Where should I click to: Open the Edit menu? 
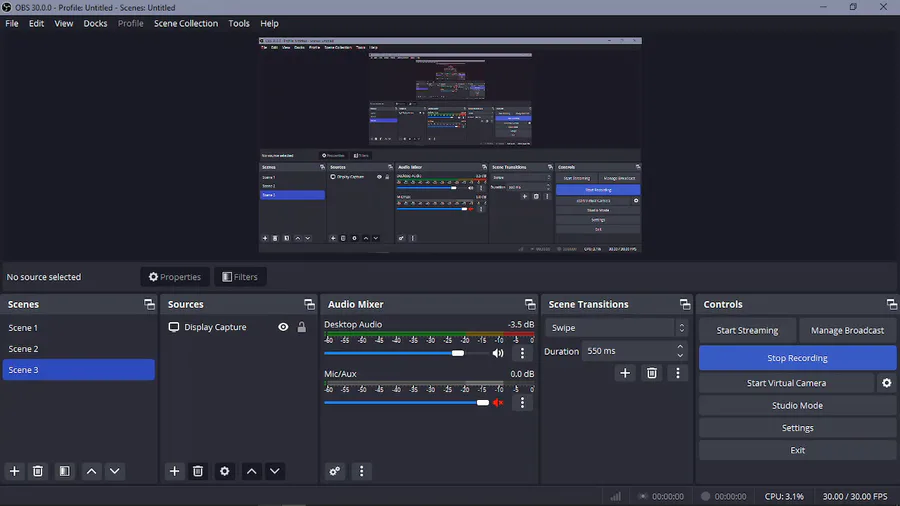pos(36,24)
